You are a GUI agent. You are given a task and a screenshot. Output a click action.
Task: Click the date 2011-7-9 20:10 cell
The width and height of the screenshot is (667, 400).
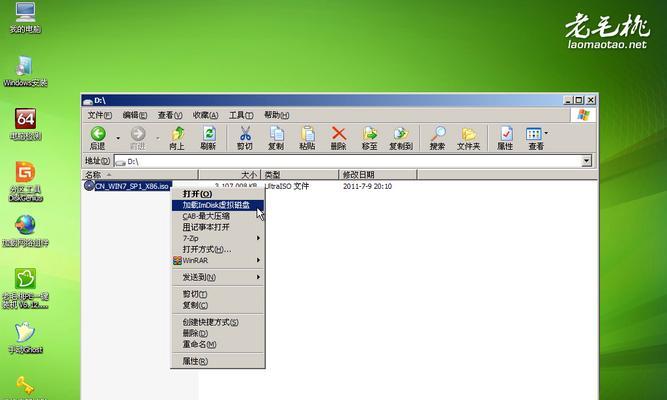(368, 186)
